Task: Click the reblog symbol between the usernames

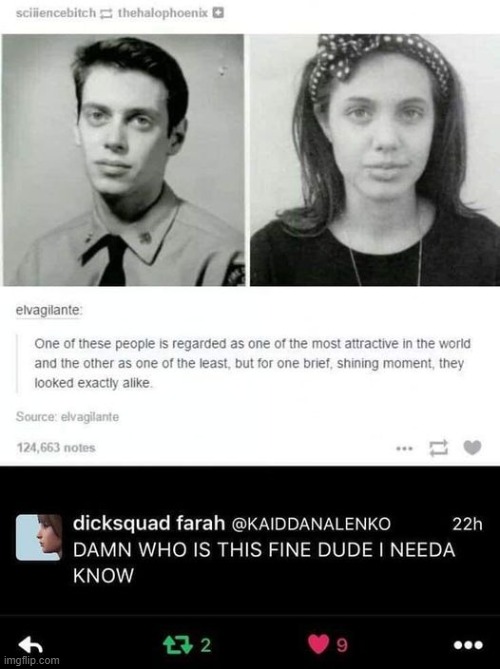Action: pyautogui.click(x=105, y=14)
